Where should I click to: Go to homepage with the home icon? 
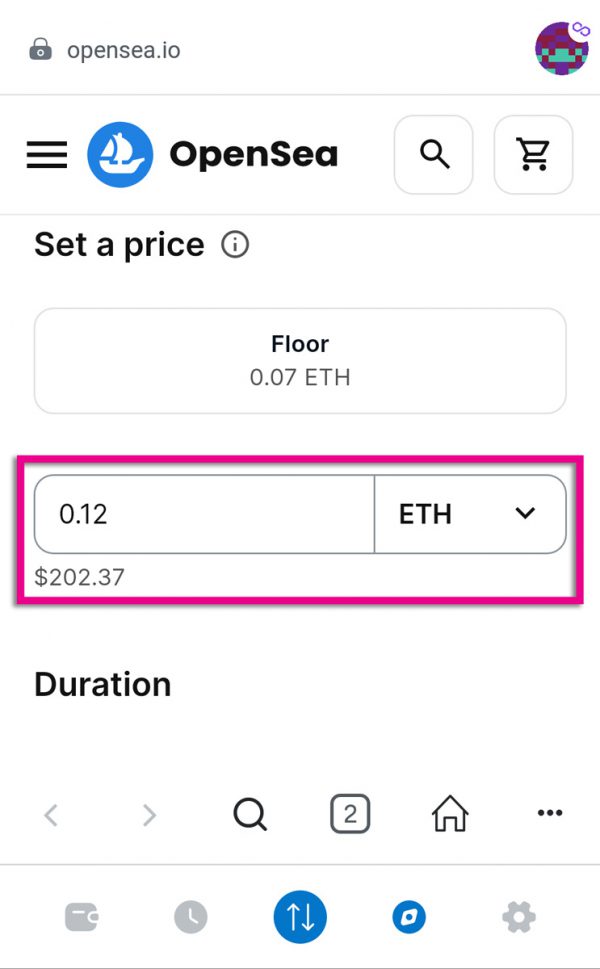448,813
